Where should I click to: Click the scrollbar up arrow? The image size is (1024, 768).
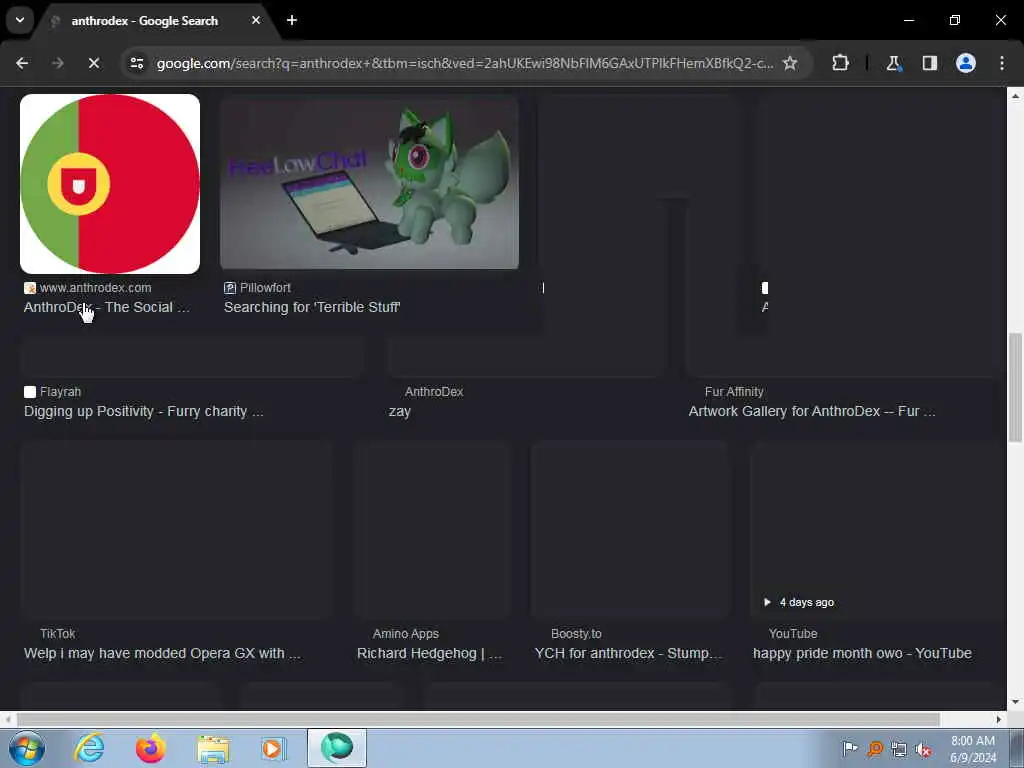[1015, 96]
